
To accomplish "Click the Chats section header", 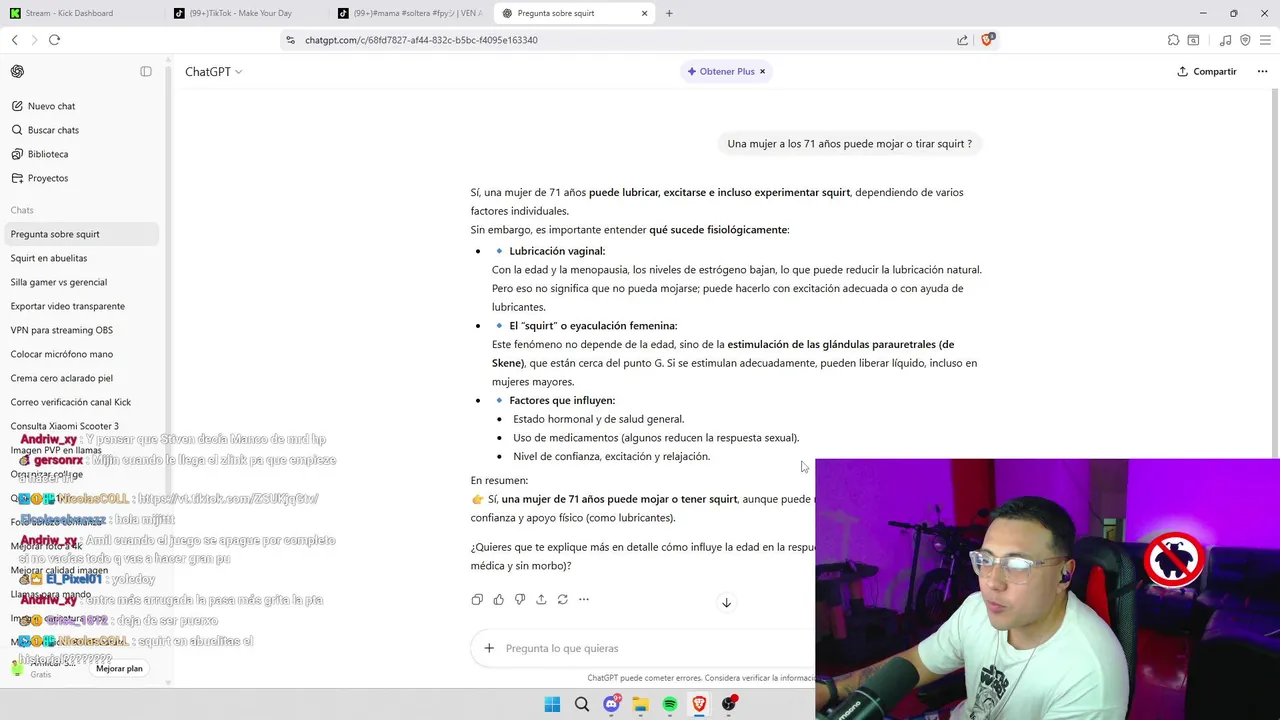I will [22, 210].
